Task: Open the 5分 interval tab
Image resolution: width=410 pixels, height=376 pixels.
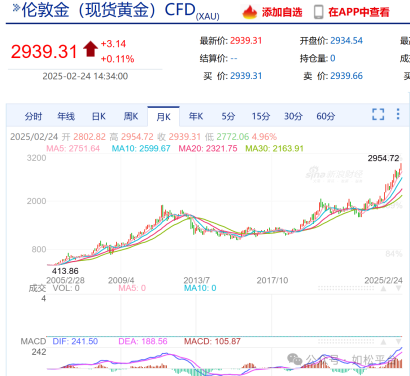Action: 228,116
